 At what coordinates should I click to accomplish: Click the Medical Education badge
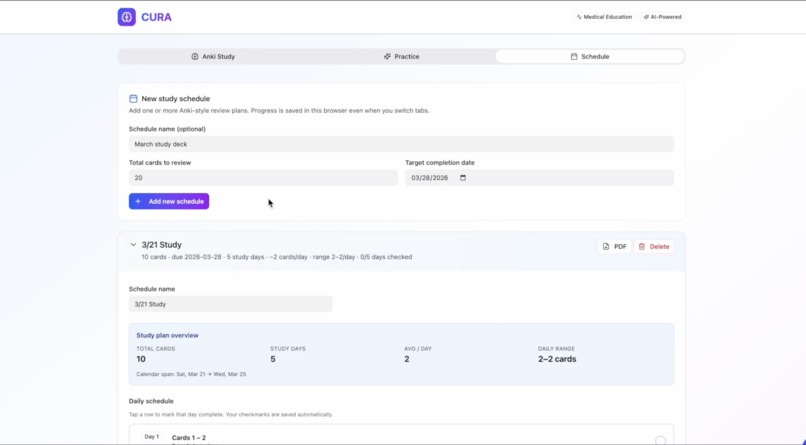click(x=604, y=17)
